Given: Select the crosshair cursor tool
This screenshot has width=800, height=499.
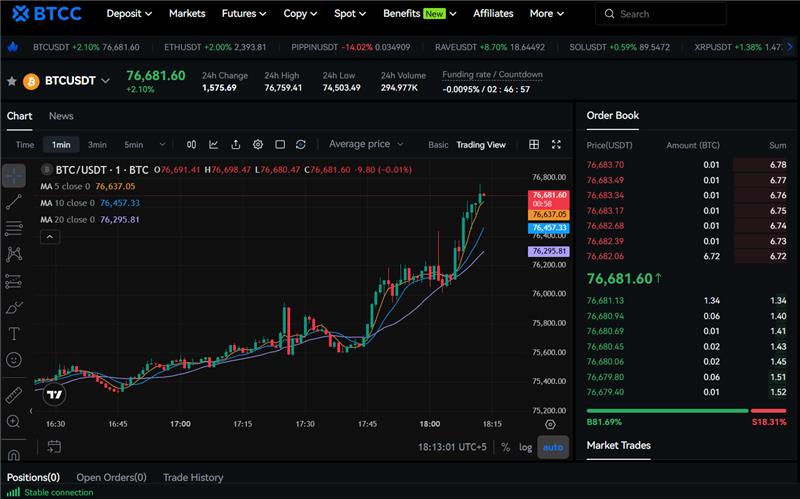Looking at the screenshot, I should pos(14,176).
